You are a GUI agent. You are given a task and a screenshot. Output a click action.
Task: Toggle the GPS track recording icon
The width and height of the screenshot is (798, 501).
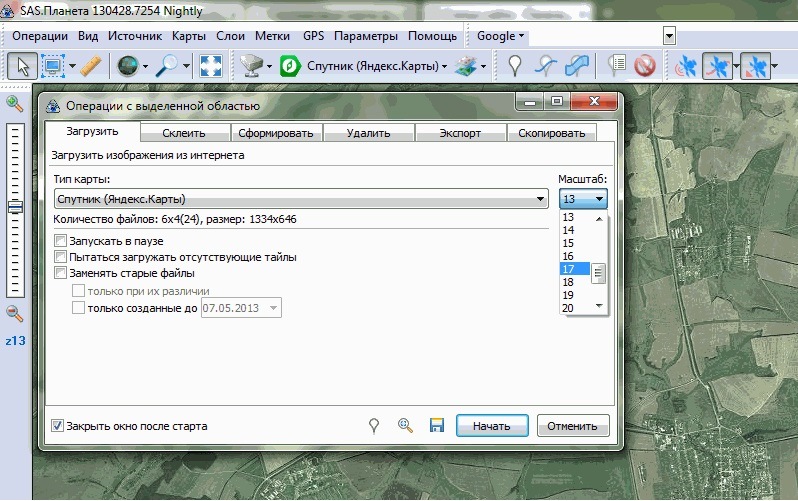[x=717, y=66]
